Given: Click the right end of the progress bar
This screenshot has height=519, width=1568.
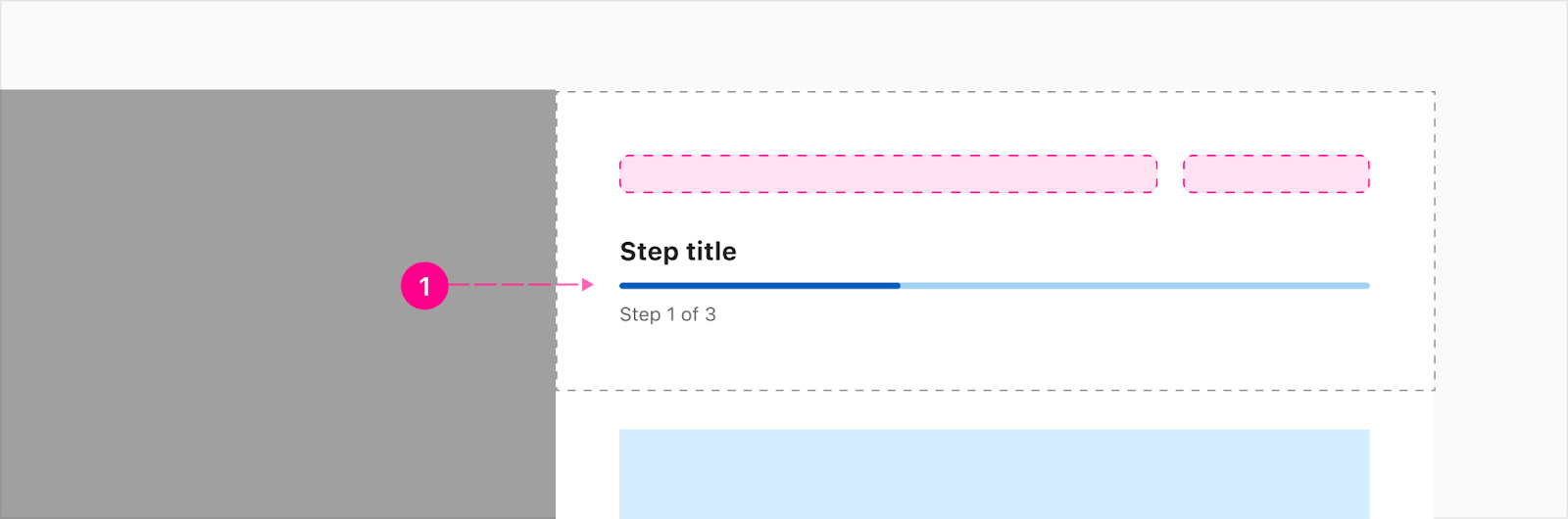Looking at the screenshot, I should 1366,286.
